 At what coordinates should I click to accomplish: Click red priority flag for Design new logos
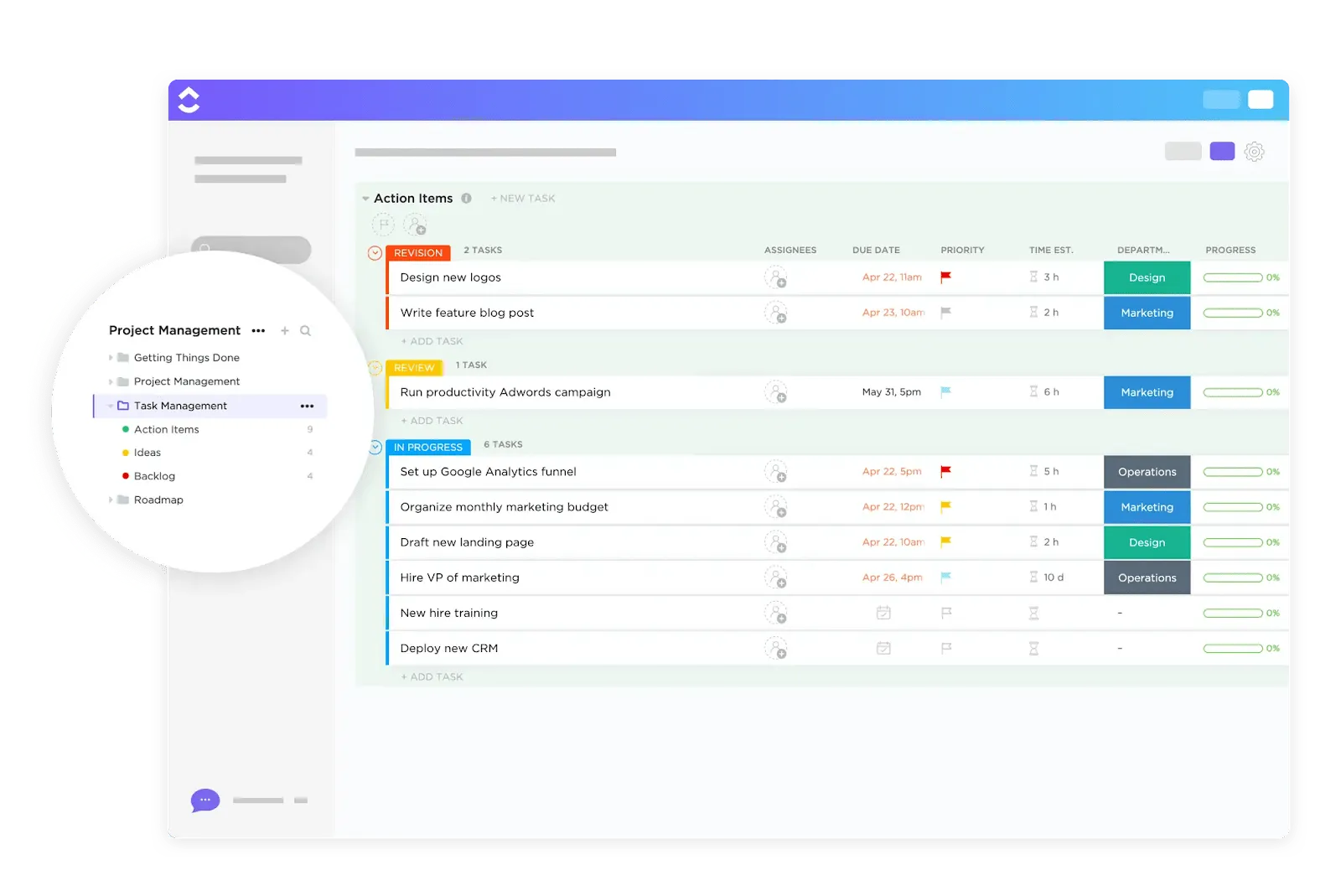(x=945, y=277)
